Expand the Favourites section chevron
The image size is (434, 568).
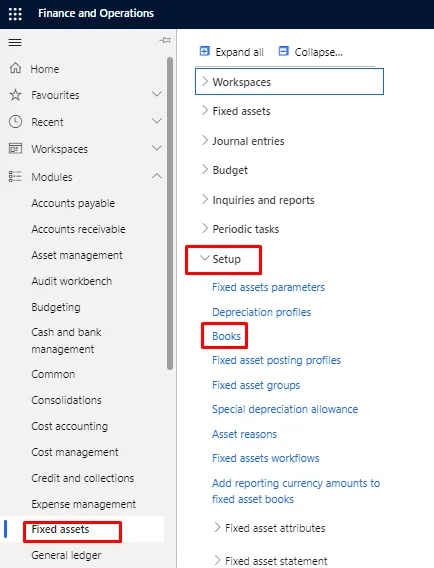(157, 95)
